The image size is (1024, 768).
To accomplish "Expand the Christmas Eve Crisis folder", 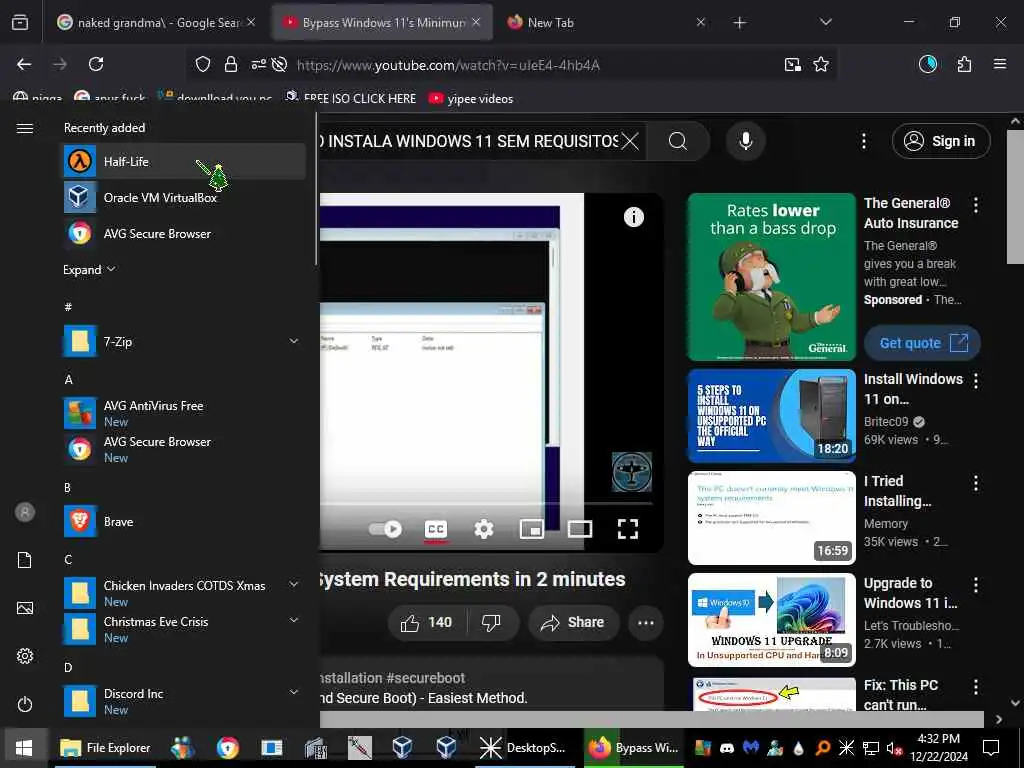I will [x=184, y=629].
